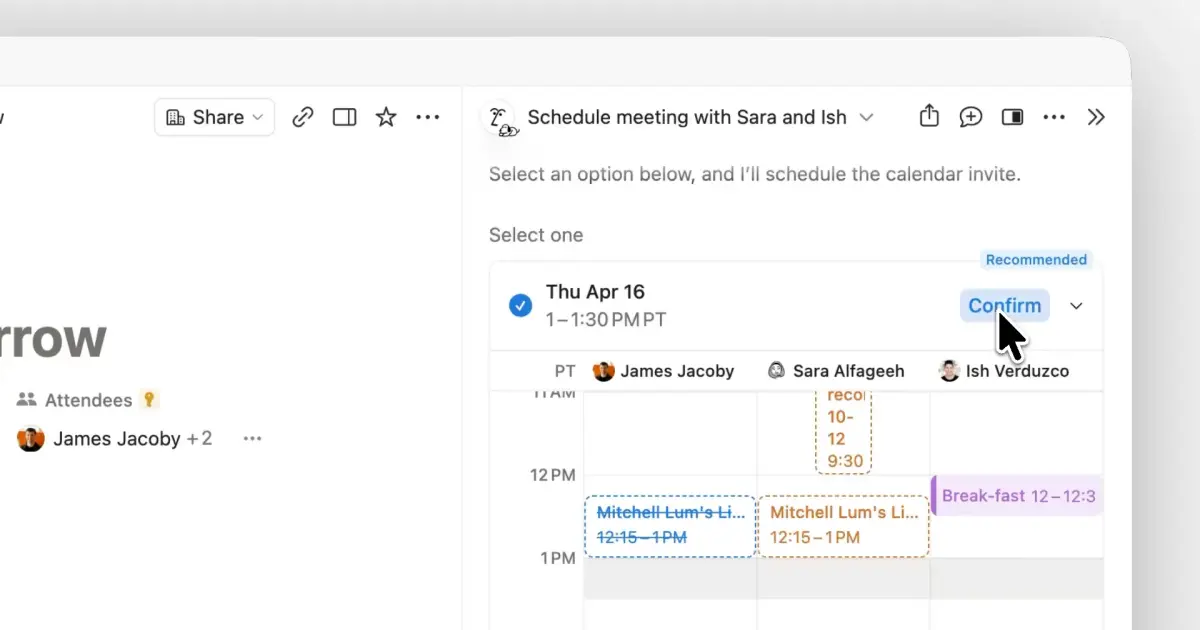Open the more options menu in the AI pane
This screenshot has height=630, width=1200.
[1054, 117]
